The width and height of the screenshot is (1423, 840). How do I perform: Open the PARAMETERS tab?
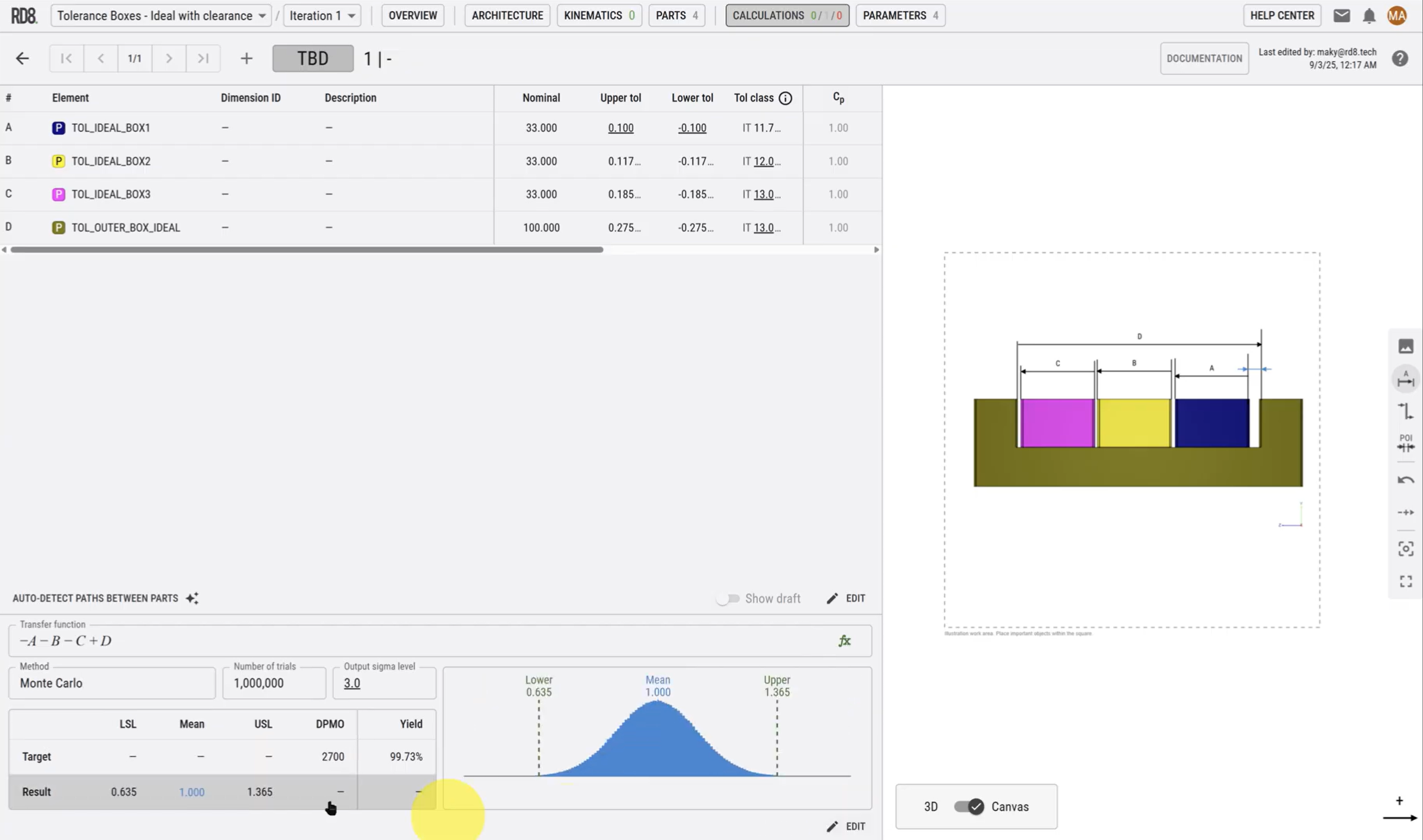(900, 15)
